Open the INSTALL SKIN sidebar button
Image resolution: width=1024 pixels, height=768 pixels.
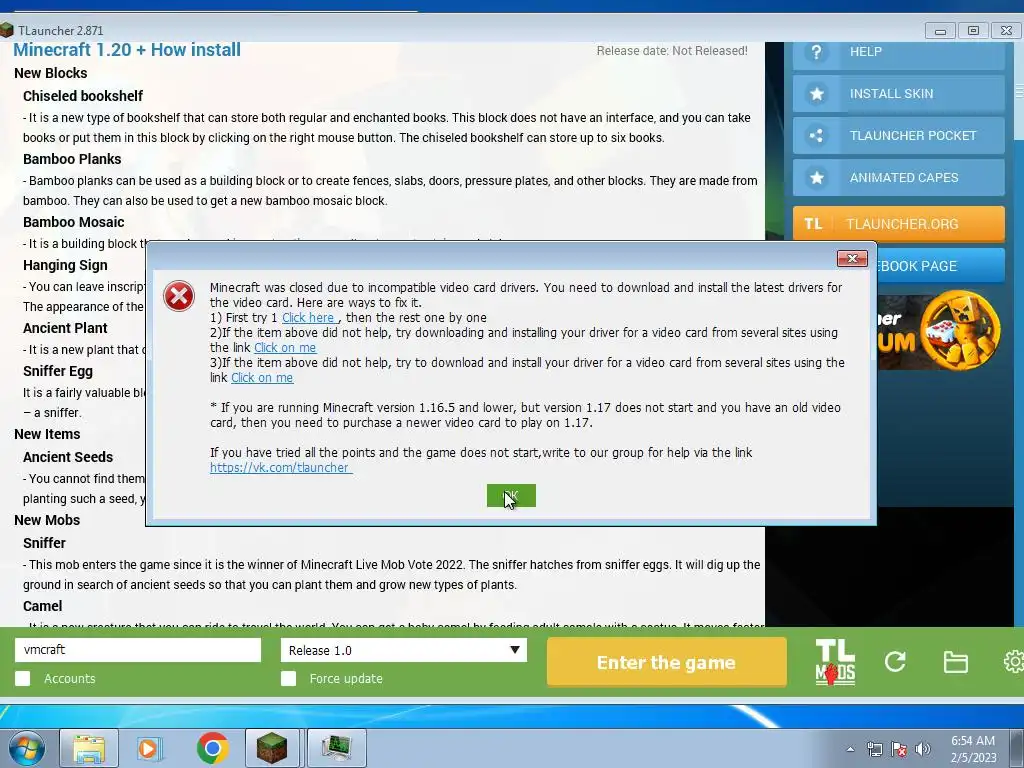coord(899,94)
